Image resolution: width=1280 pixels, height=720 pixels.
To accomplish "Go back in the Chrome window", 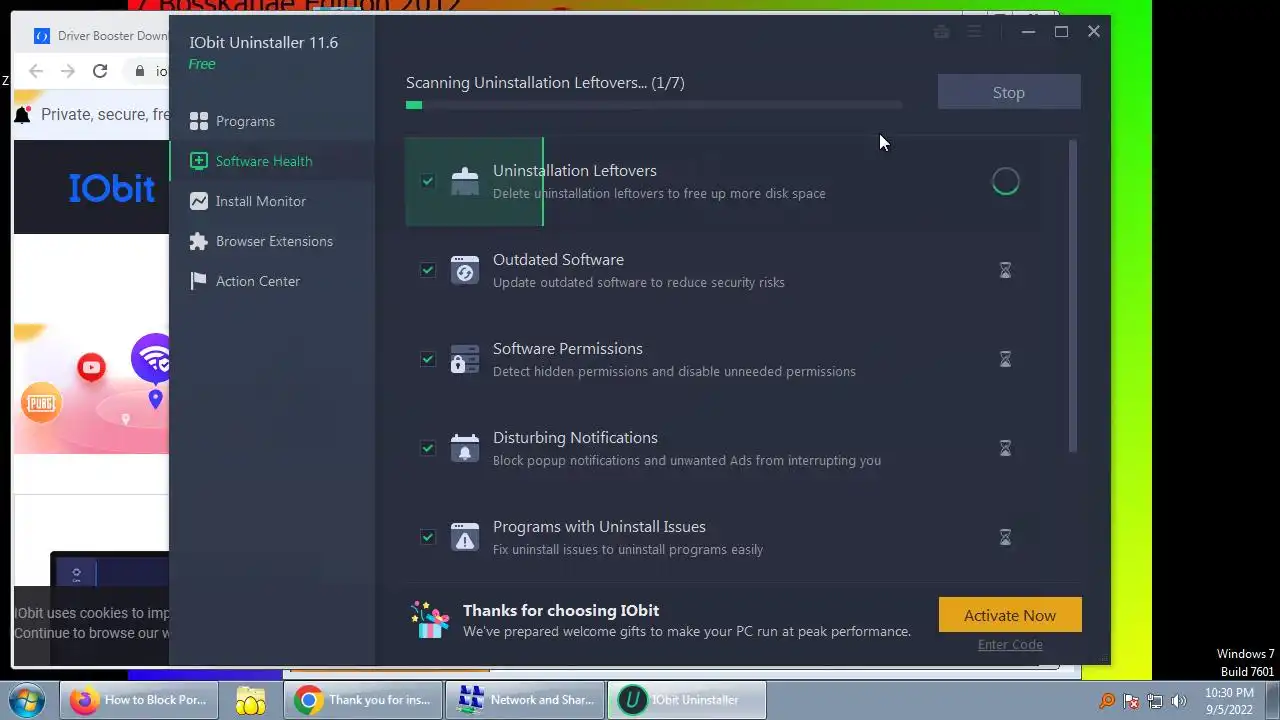I will click(x=36, y=71).
